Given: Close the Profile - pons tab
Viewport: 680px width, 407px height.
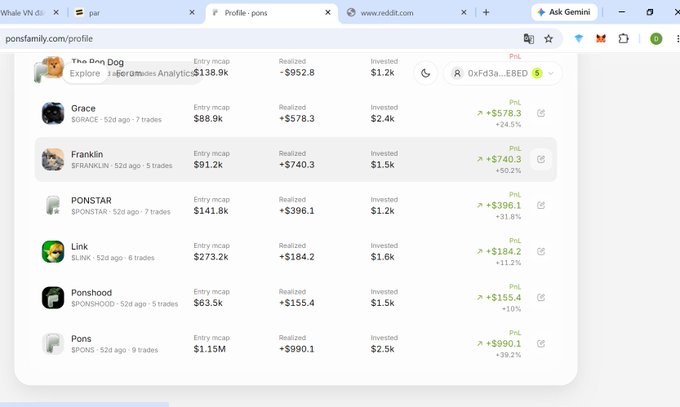Looking at the screenshot, I should 328,13.
